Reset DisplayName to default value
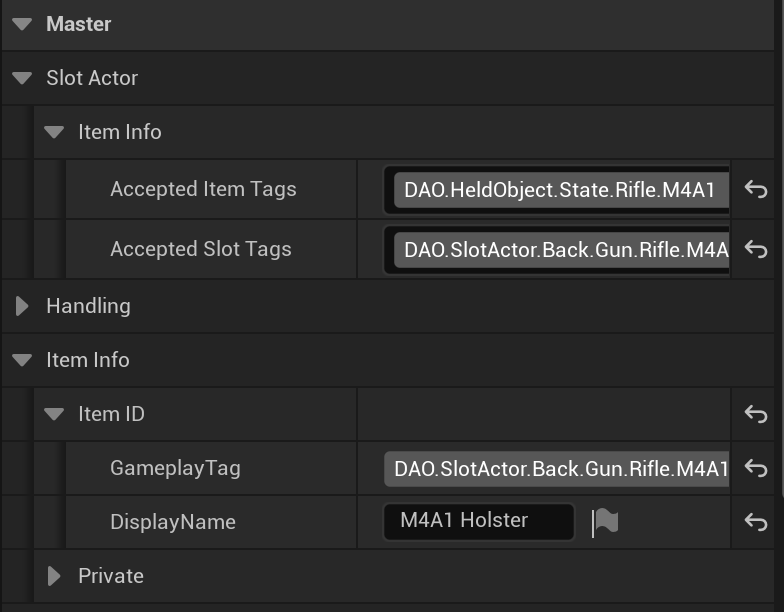Screen dimensions: 784x612 (756, 522)
